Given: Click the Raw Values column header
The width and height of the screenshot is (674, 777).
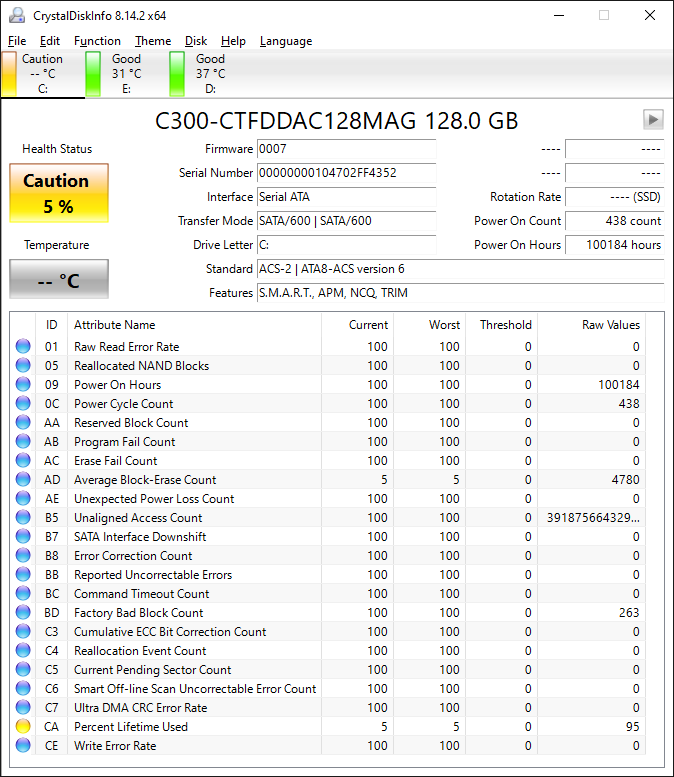Looking at the screenshot, I should coord(592,325).
